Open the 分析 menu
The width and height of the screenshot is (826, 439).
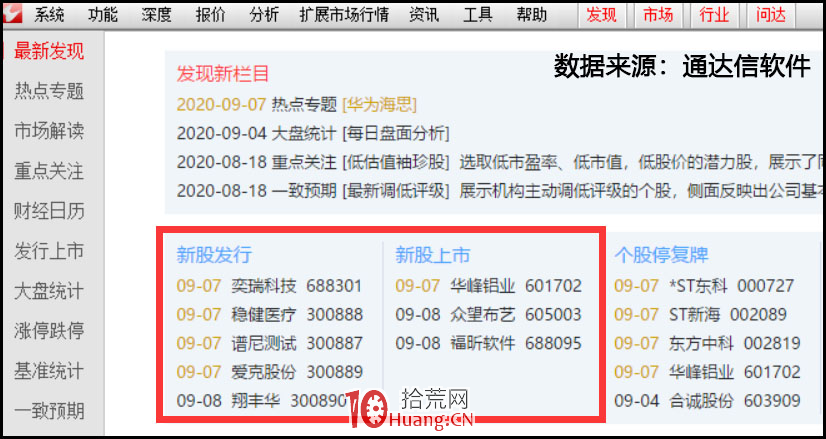(264, 15)
